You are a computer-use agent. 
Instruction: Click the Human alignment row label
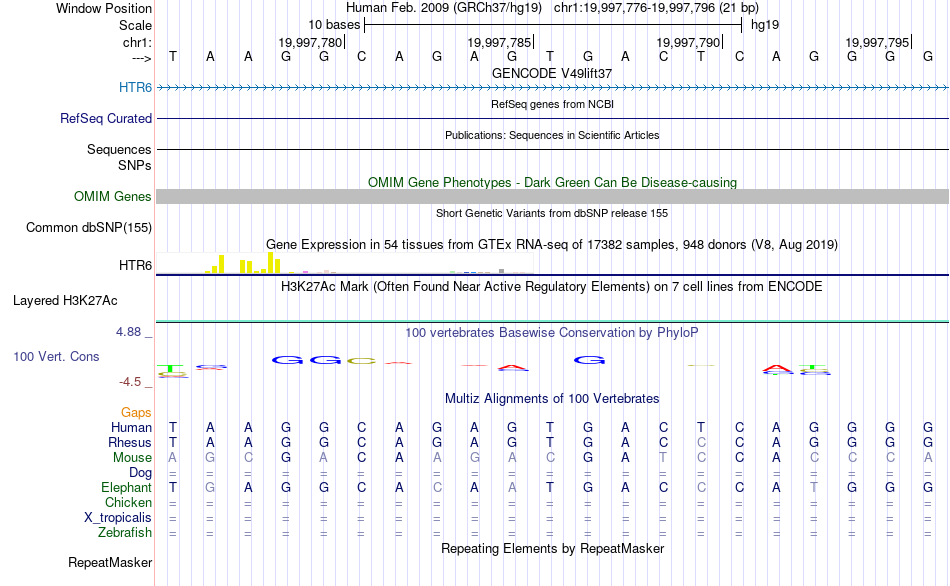(131, 428)
